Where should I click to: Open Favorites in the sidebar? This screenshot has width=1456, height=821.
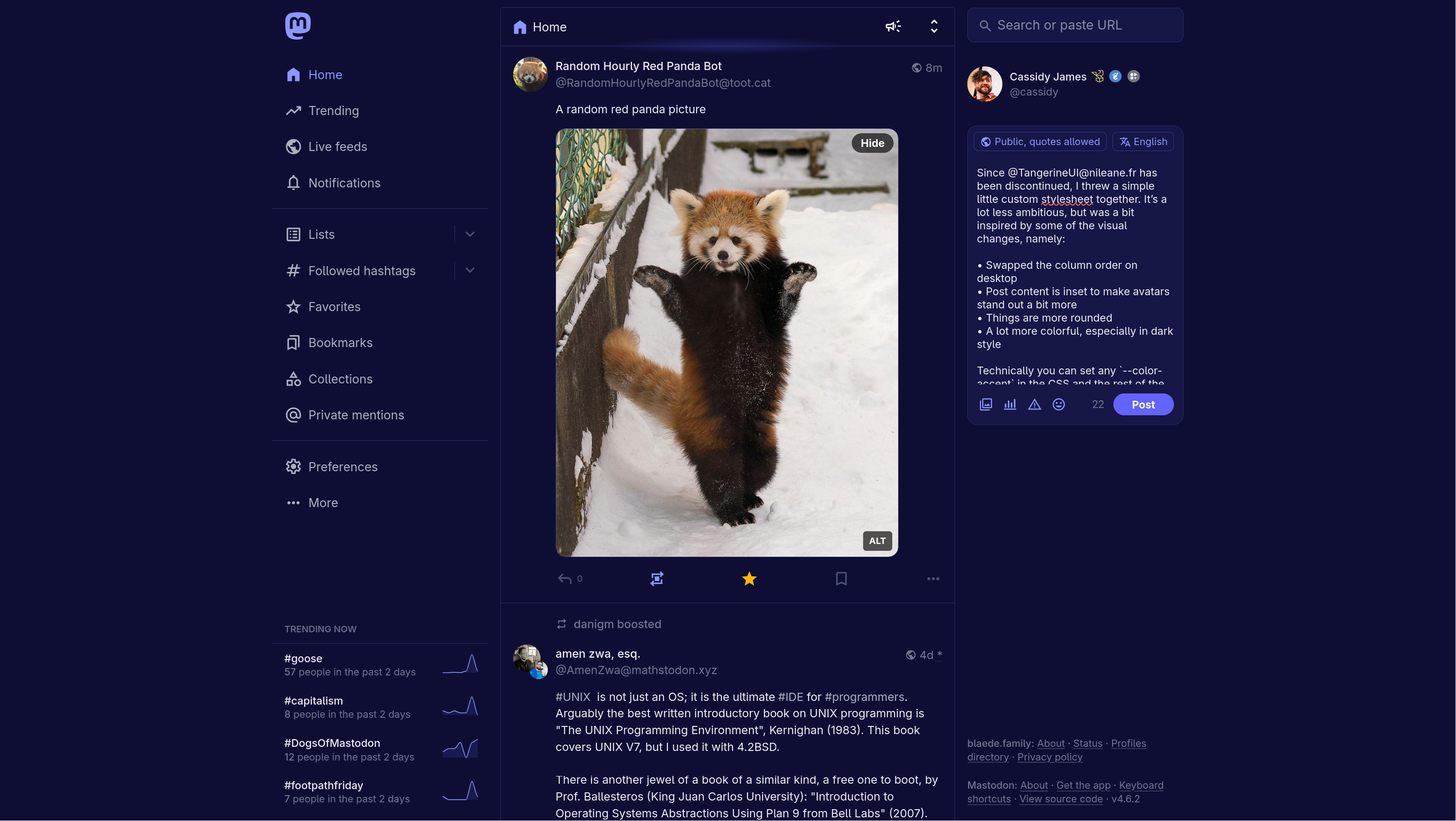(x=323, y=307)
